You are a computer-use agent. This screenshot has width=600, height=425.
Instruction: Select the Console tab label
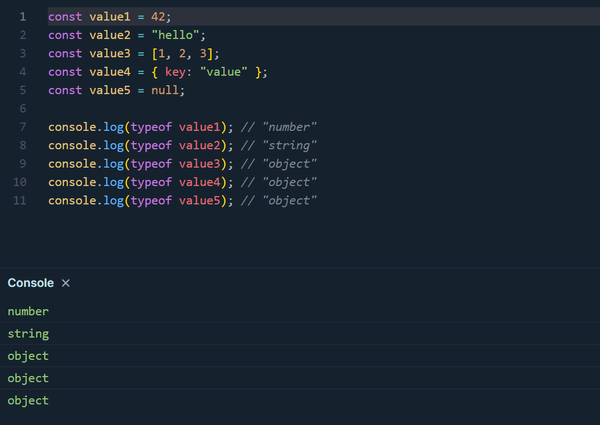(x=31, y=283)
